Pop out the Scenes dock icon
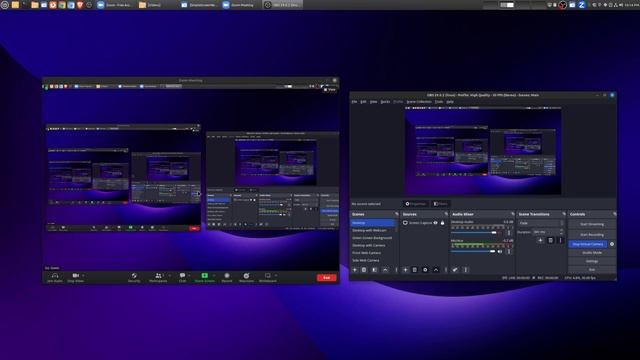Screen dimensions: 640x360 pyautogui.click(x=396, y=214)
